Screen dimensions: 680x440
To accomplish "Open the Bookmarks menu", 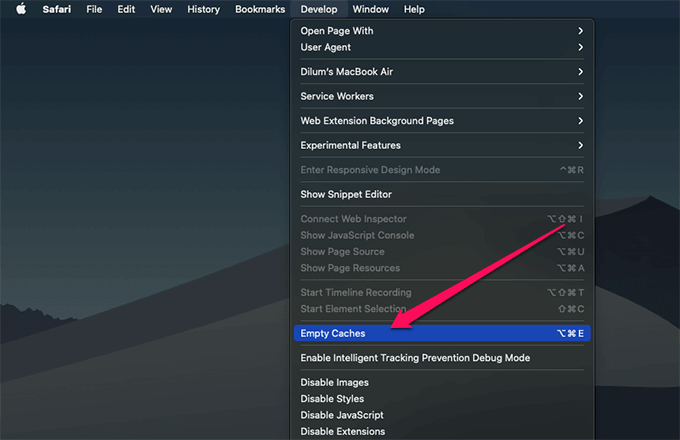I will (x=260, y=9).
